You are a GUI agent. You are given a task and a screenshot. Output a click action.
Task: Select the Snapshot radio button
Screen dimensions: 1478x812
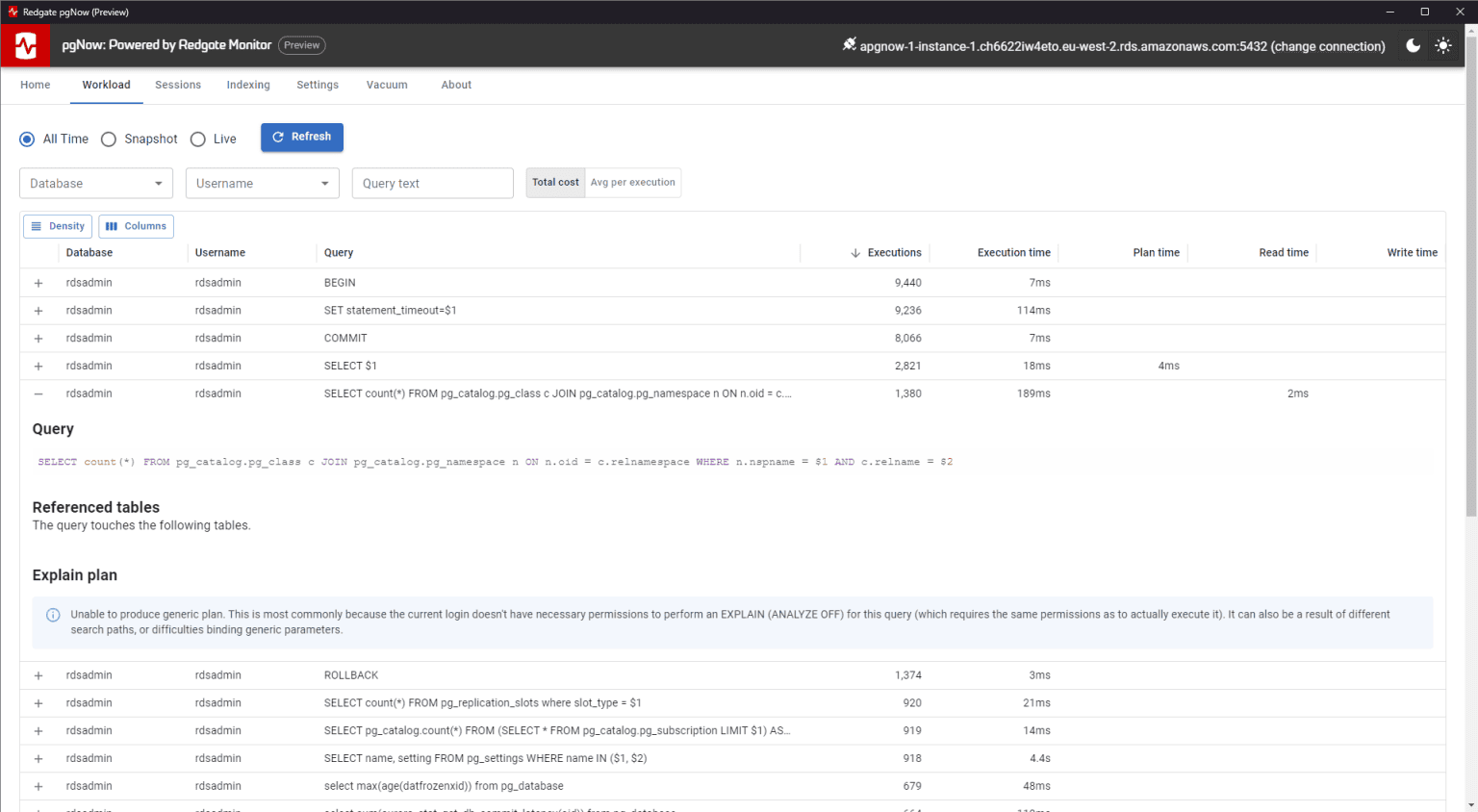click(x=109, y=139)
